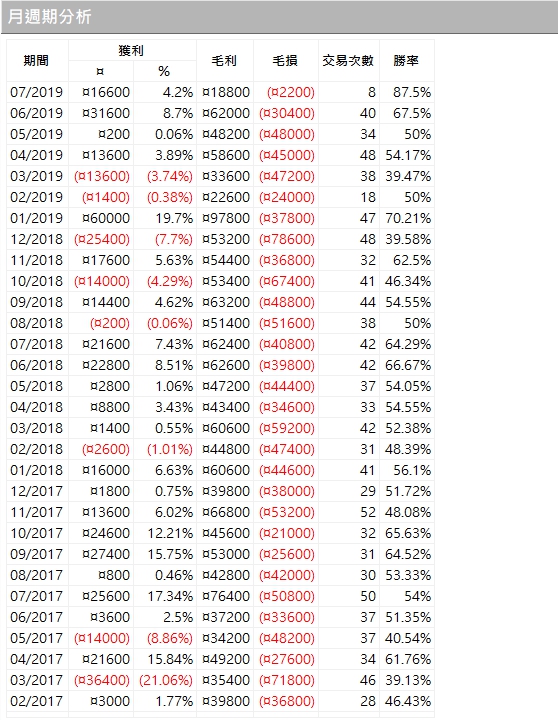Screen dimensions: 558x720
Task: Click the 毛利 column header
Action: (x=225, y=61)
